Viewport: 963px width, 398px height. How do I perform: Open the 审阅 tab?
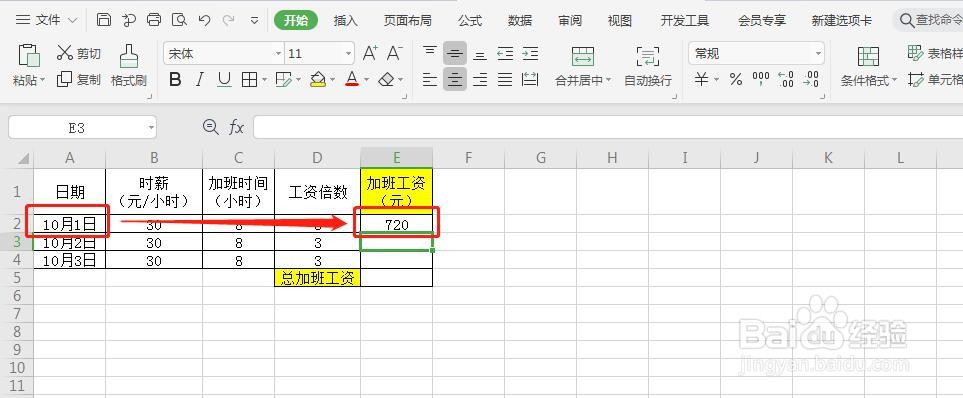(x=570, y=20)
